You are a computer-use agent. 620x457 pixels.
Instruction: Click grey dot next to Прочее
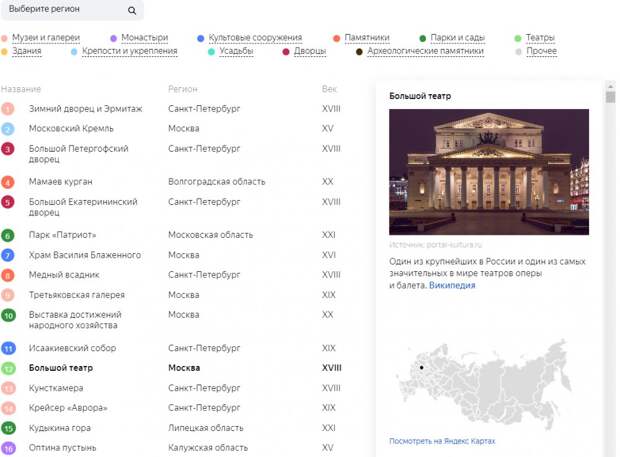518,52
